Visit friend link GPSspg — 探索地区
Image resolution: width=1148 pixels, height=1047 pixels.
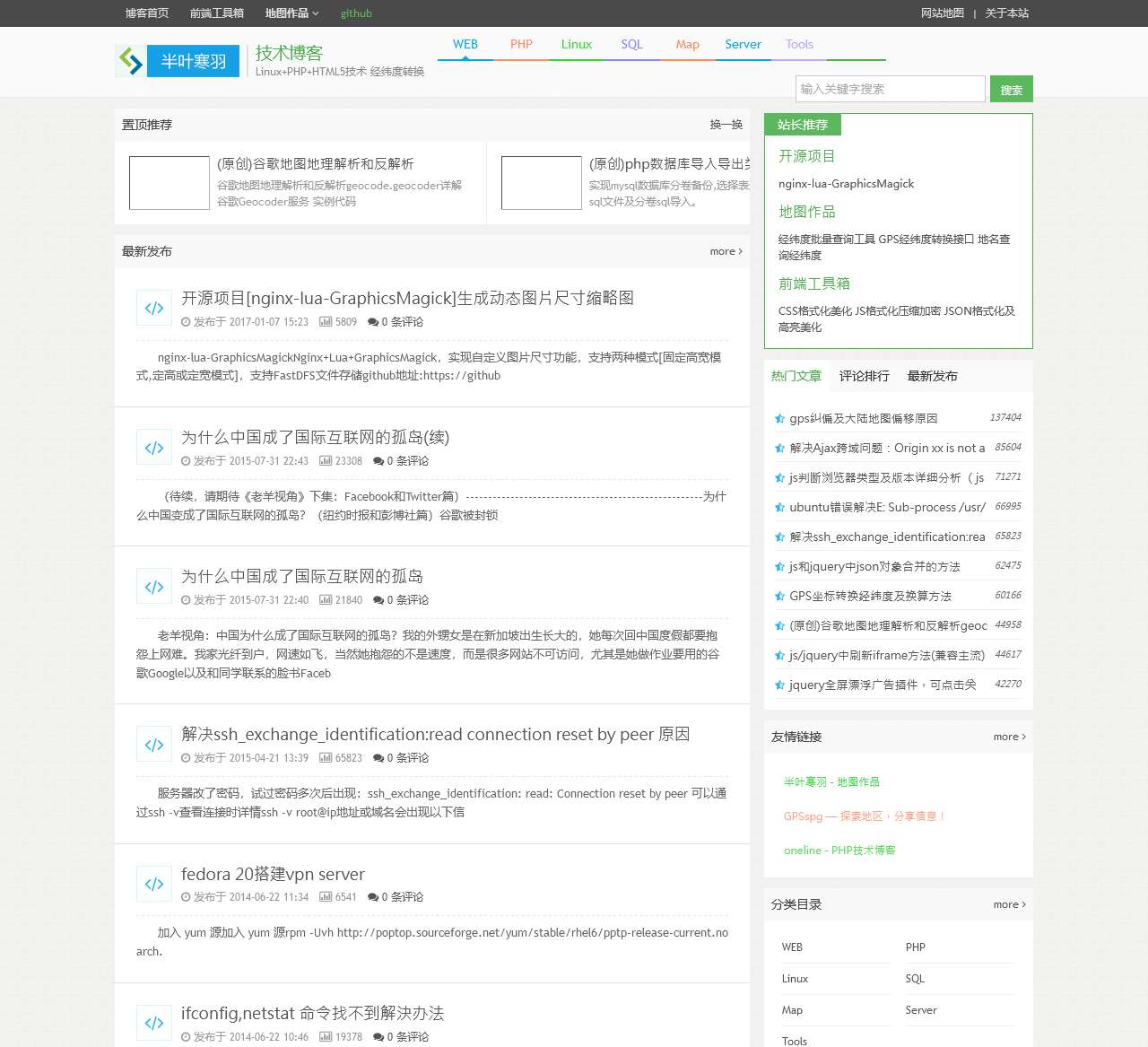coord(865,816)
